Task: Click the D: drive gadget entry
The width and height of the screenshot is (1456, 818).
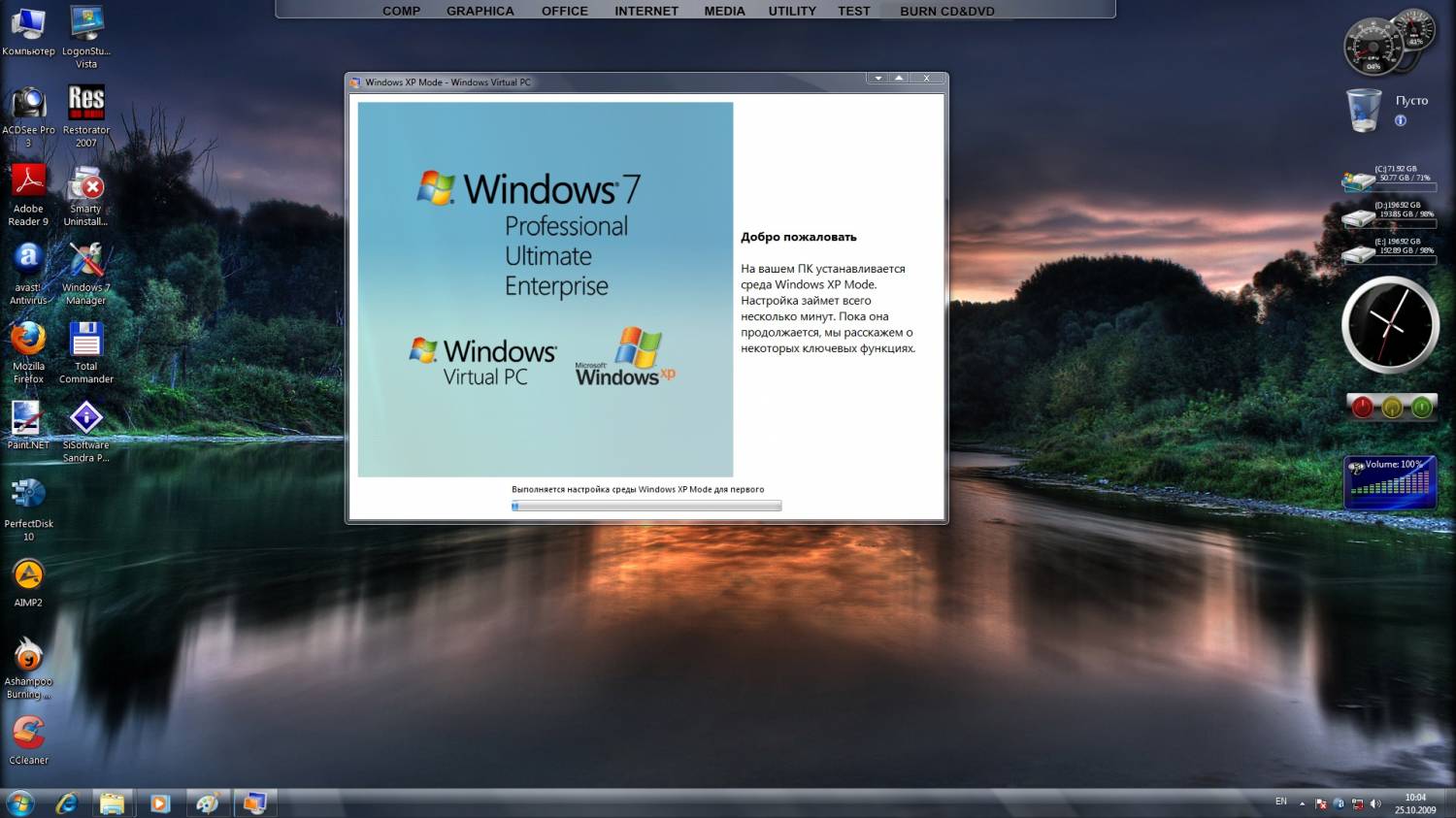Action: coord(1389,214)
